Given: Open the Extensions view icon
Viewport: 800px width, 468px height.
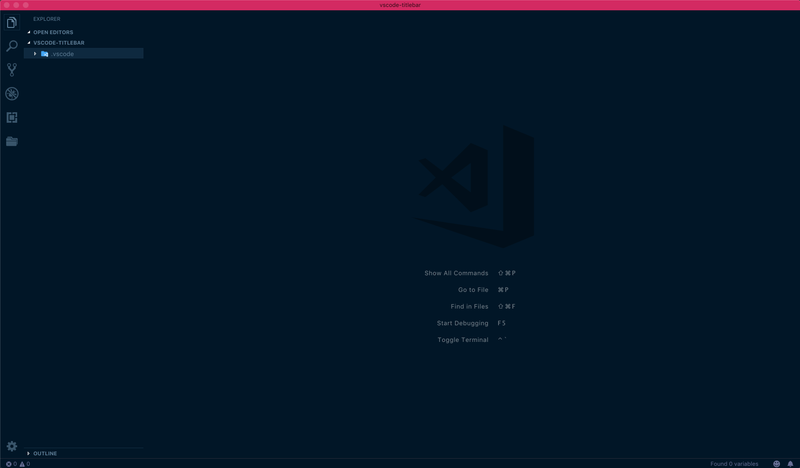Looking at the screenshot, I should click(12, 117).
